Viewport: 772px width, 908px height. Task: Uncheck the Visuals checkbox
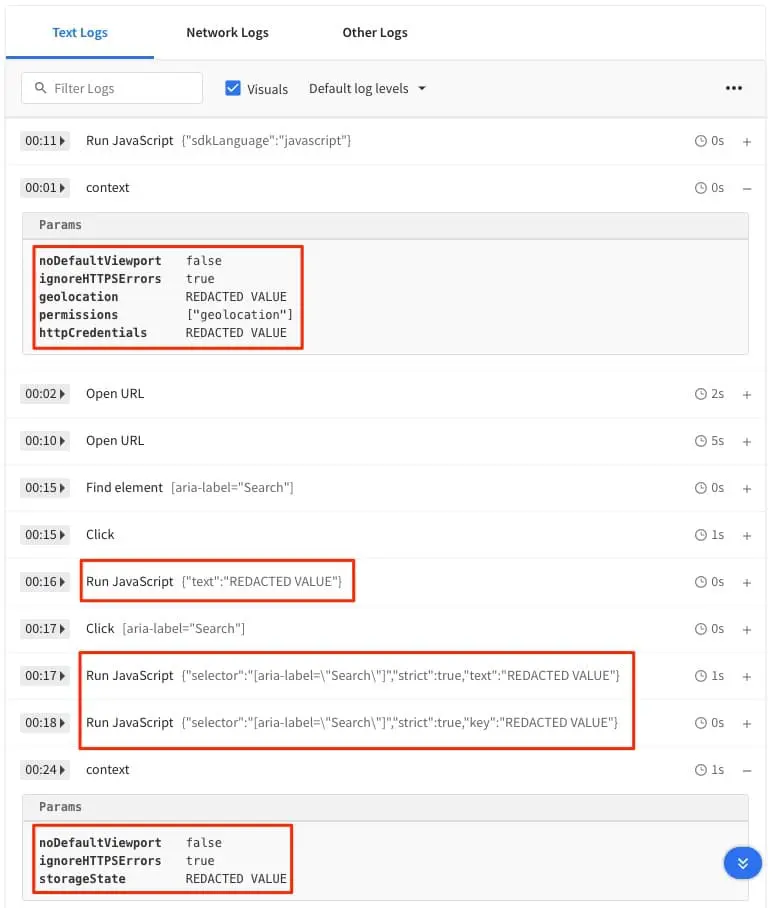[x=233, y=88]
